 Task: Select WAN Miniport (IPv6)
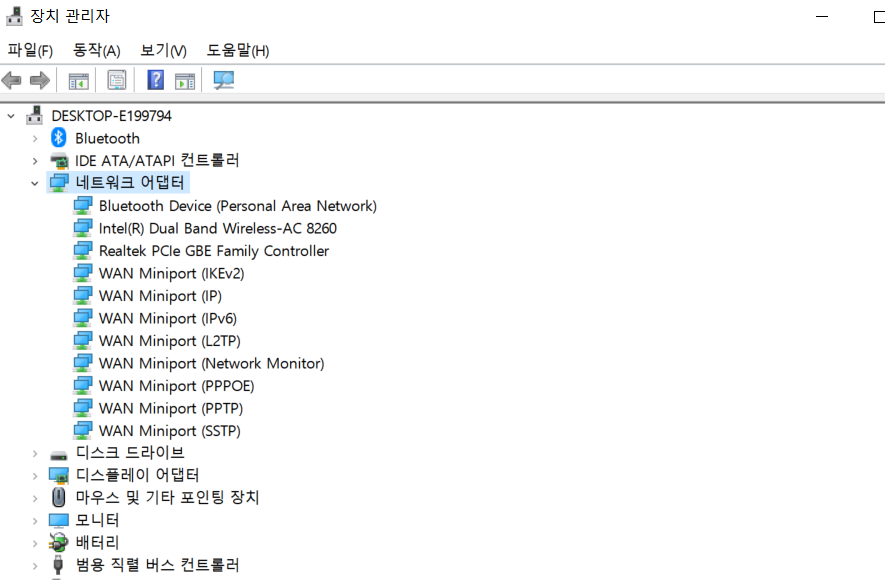click(x=168, y=318)
